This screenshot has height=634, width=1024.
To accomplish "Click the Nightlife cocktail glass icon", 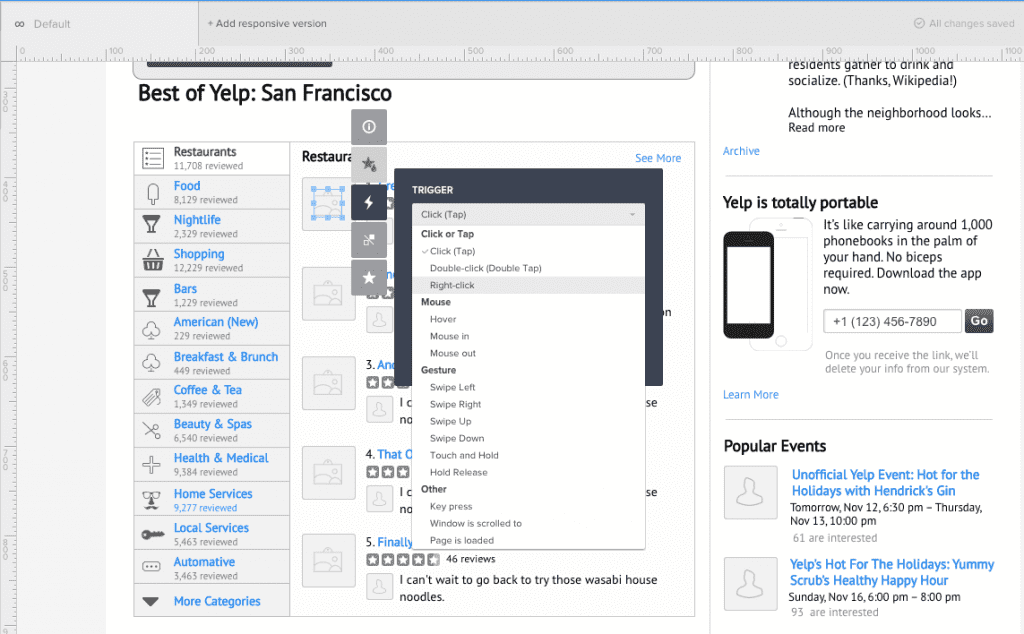I will 152,225.
